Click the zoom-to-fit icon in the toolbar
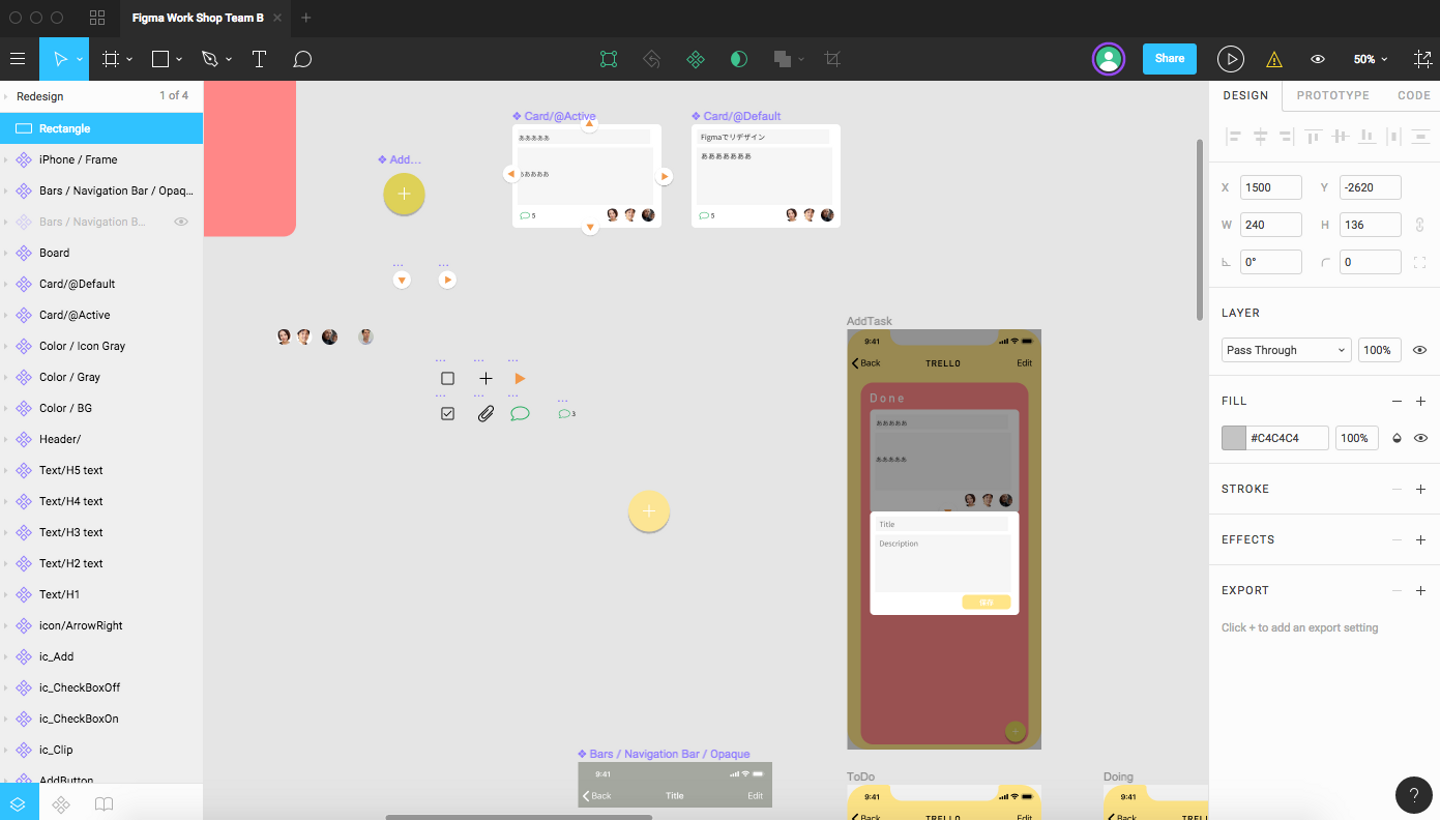The width and height of the screenshot is (1440, 820). (x=1423, y=59)
